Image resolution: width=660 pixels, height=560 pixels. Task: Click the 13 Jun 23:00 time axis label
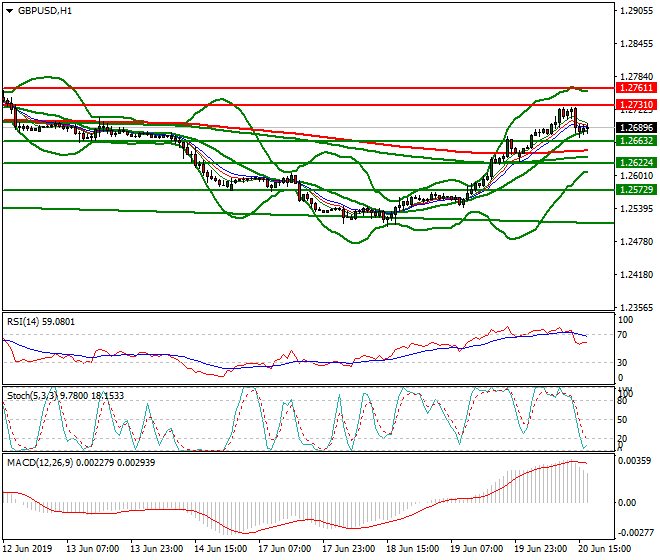[157, 549]
